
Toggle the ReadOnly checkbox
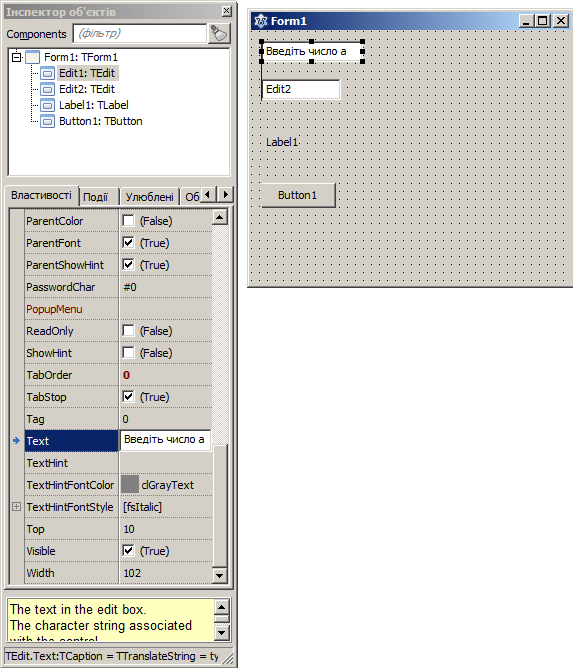click(128, 331)
